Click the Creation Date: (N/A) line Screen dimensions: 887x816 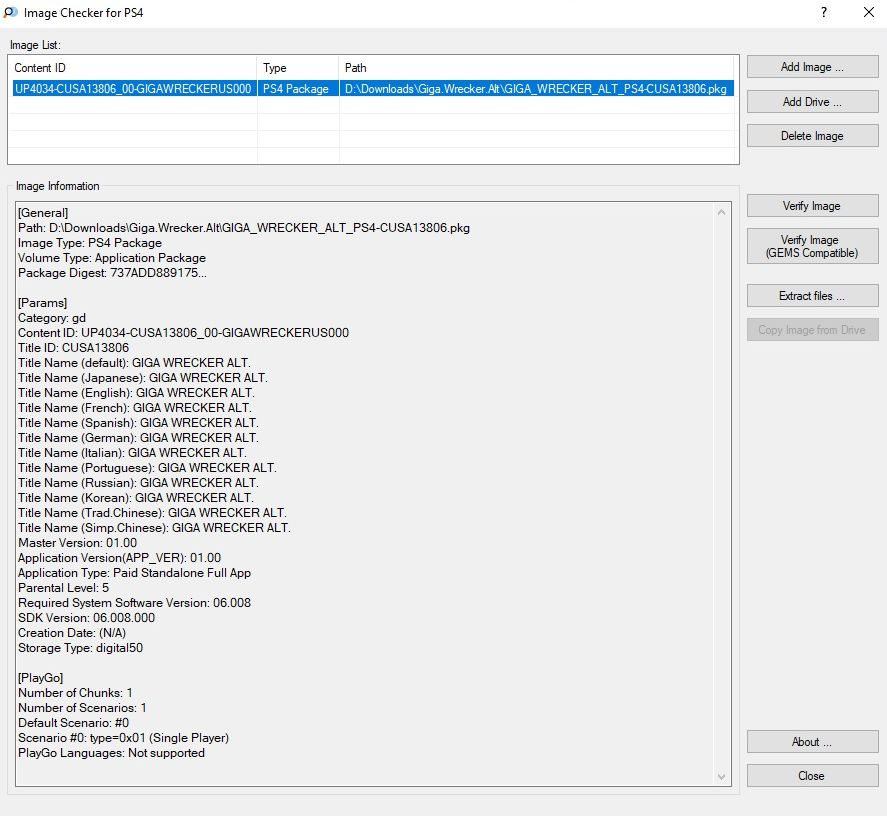pyautogui.click(x=72, y=633)
